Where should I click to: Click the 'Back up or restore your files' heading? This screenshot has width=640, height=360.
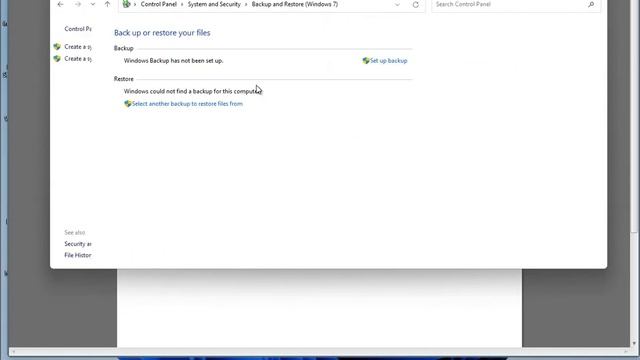[x=162, y=33]
